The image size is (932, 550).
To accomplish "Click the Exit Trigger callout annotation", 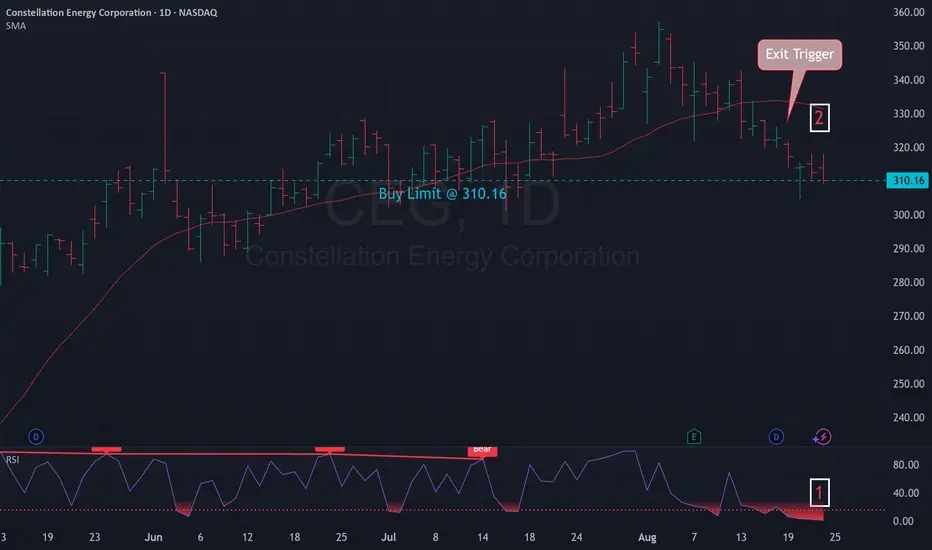I will click(x=799, y=55).
